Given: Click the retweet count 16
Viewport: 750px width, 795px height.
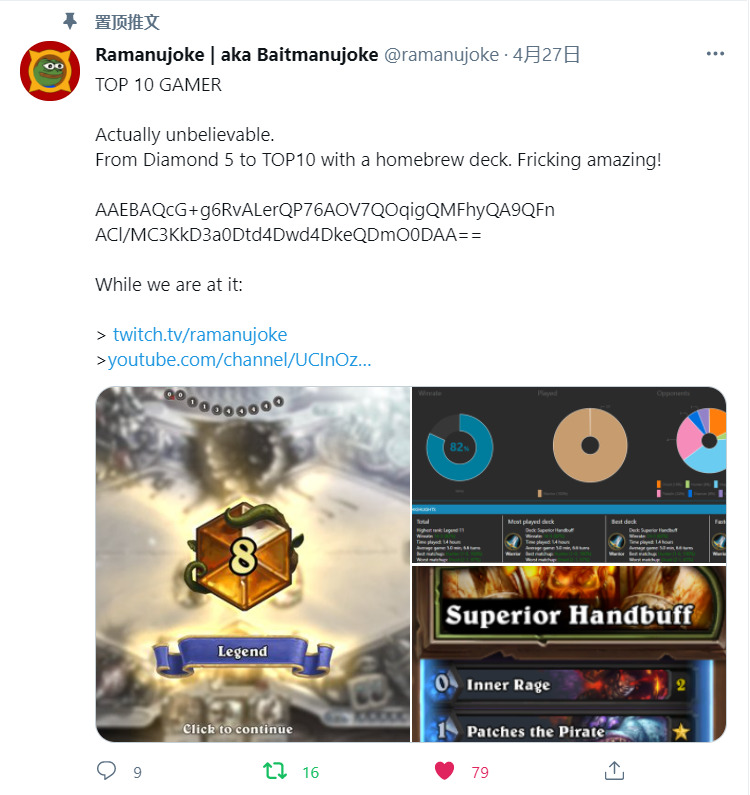Looking at the screenshot, I should [310, 773].
